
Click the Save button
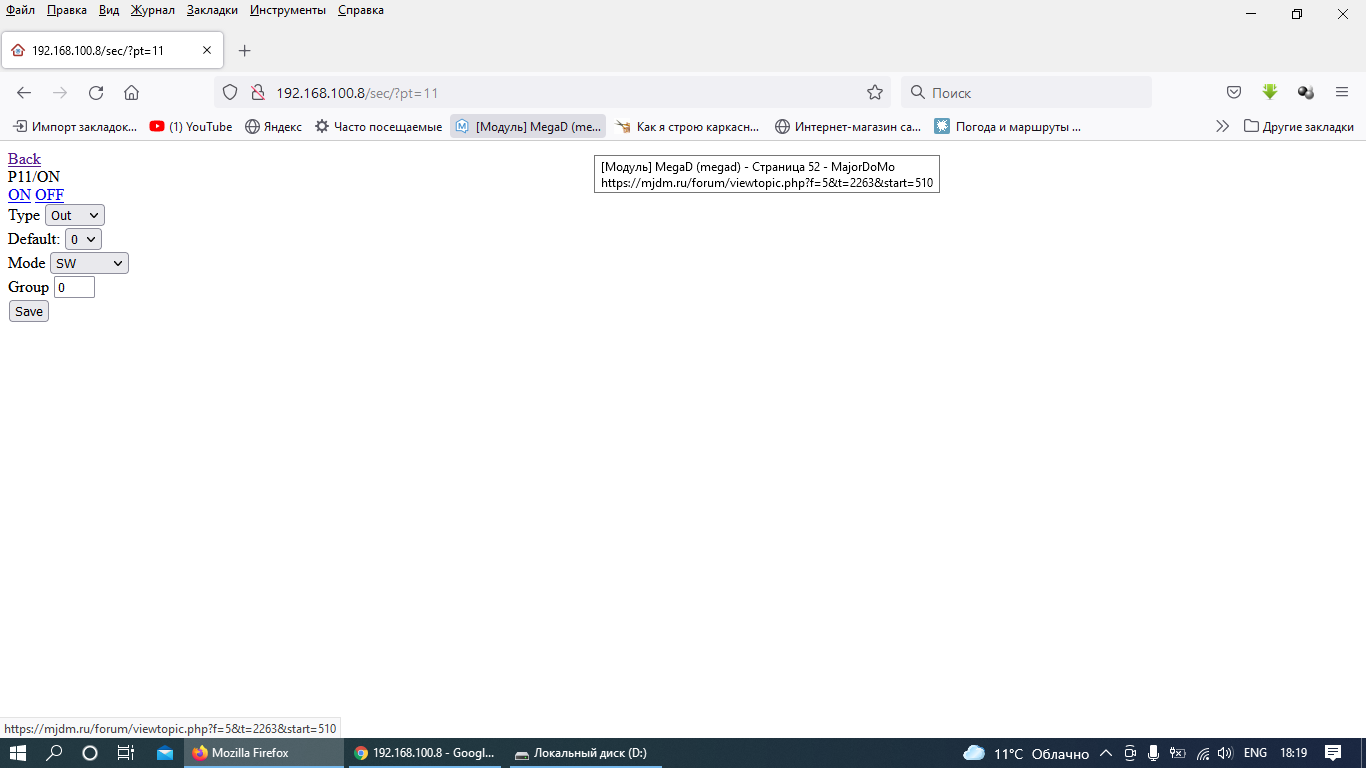tap(29, 311)
